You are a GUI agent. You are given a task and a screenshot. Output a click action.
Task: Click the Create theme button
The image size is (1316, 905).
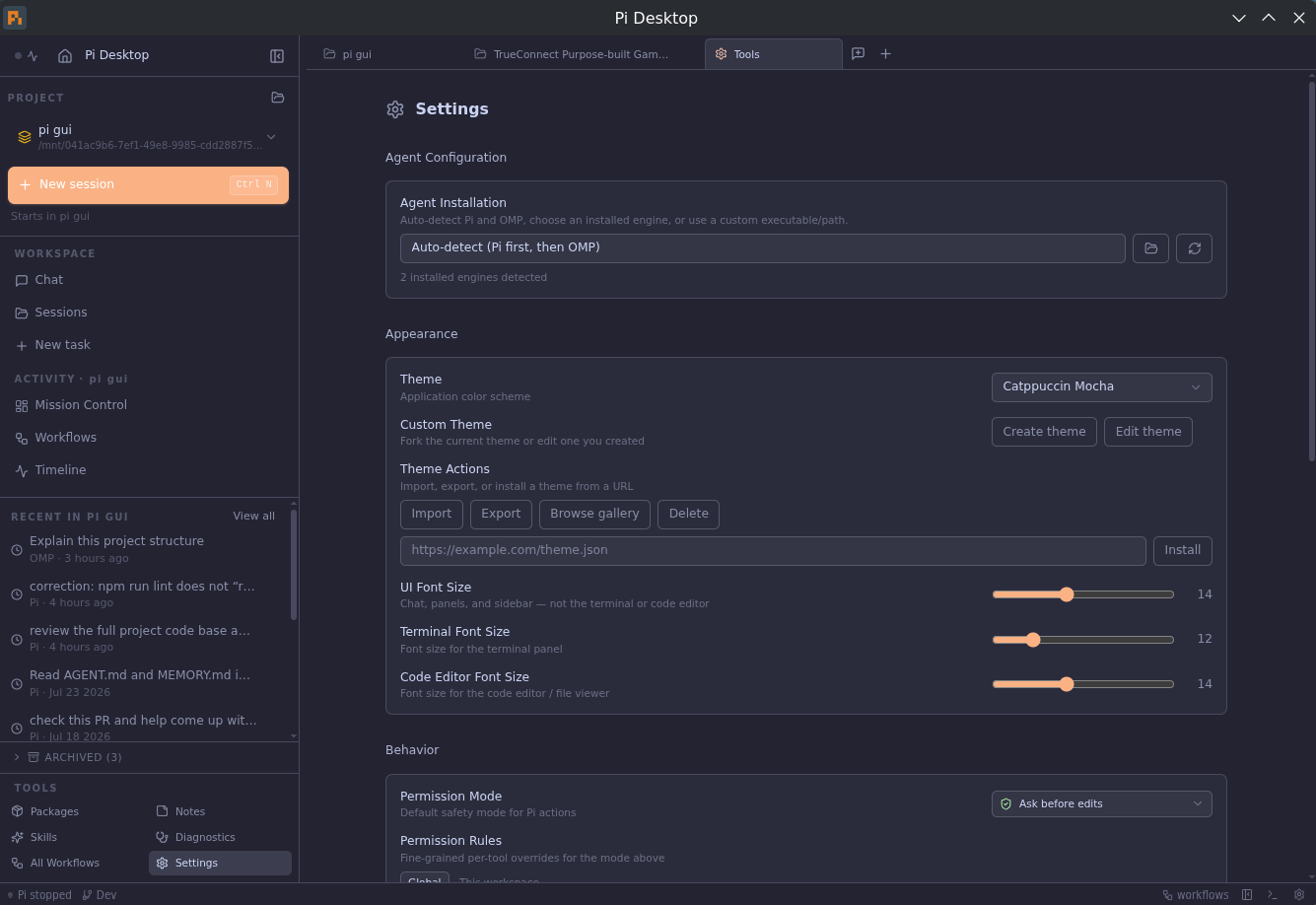pos(1044,432)
